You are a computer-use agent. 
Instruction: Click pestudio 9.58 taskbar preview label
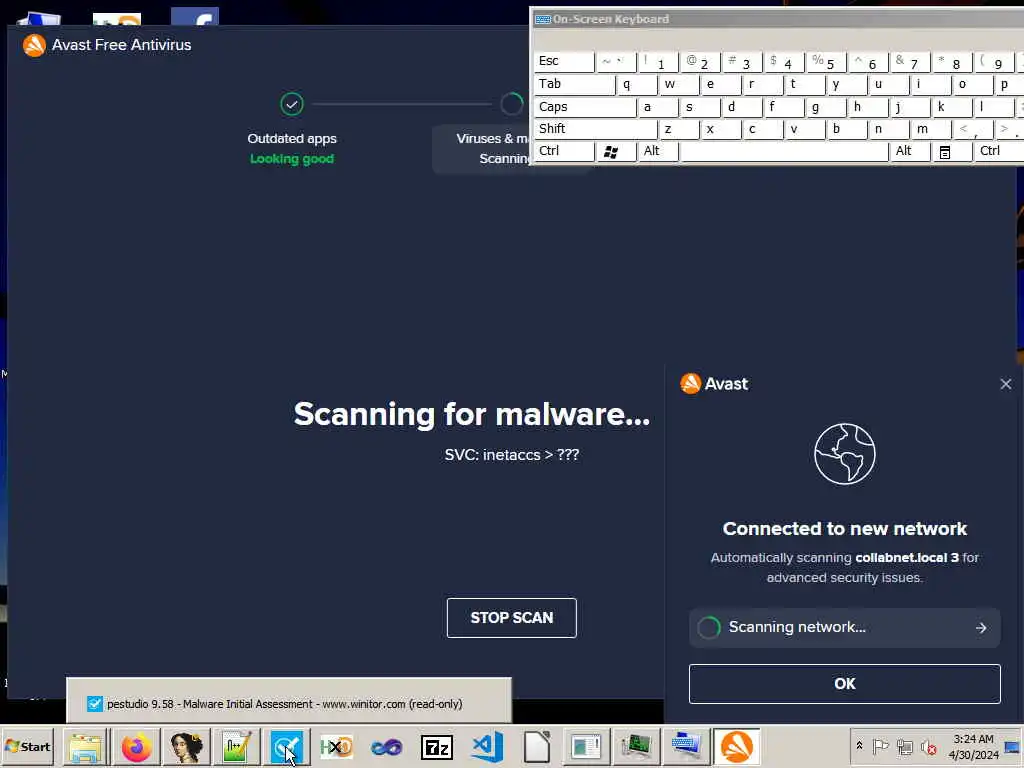point(284,704)
